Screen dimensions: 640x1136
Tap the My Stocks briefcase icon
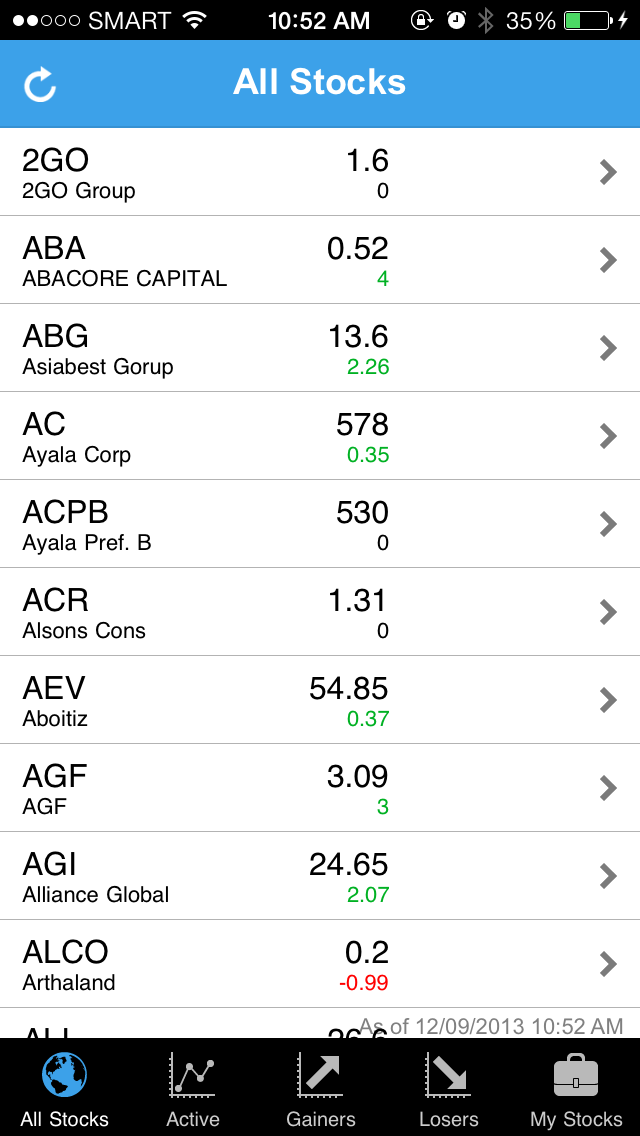(x=576, y=1076)
